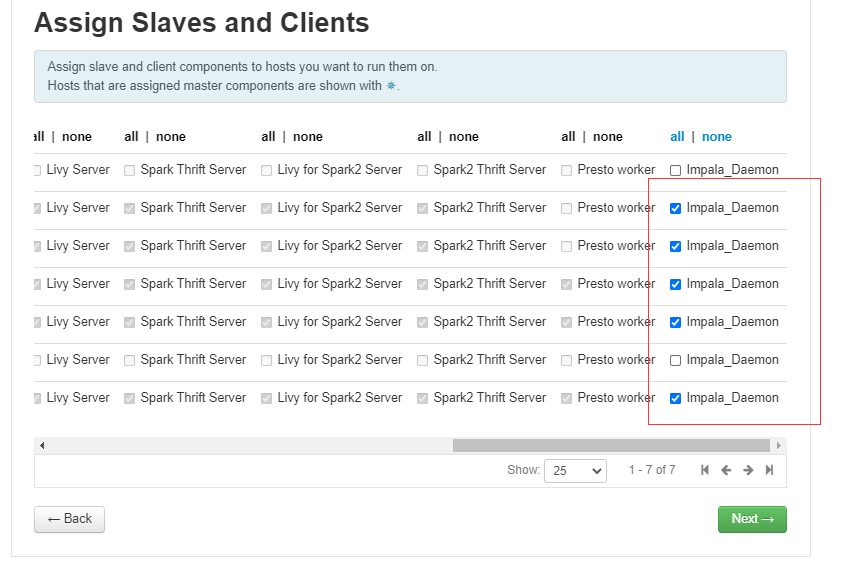Click the horizontal scrollbar thumb
This screenshot has height=567, width=856.
(611, 445)
